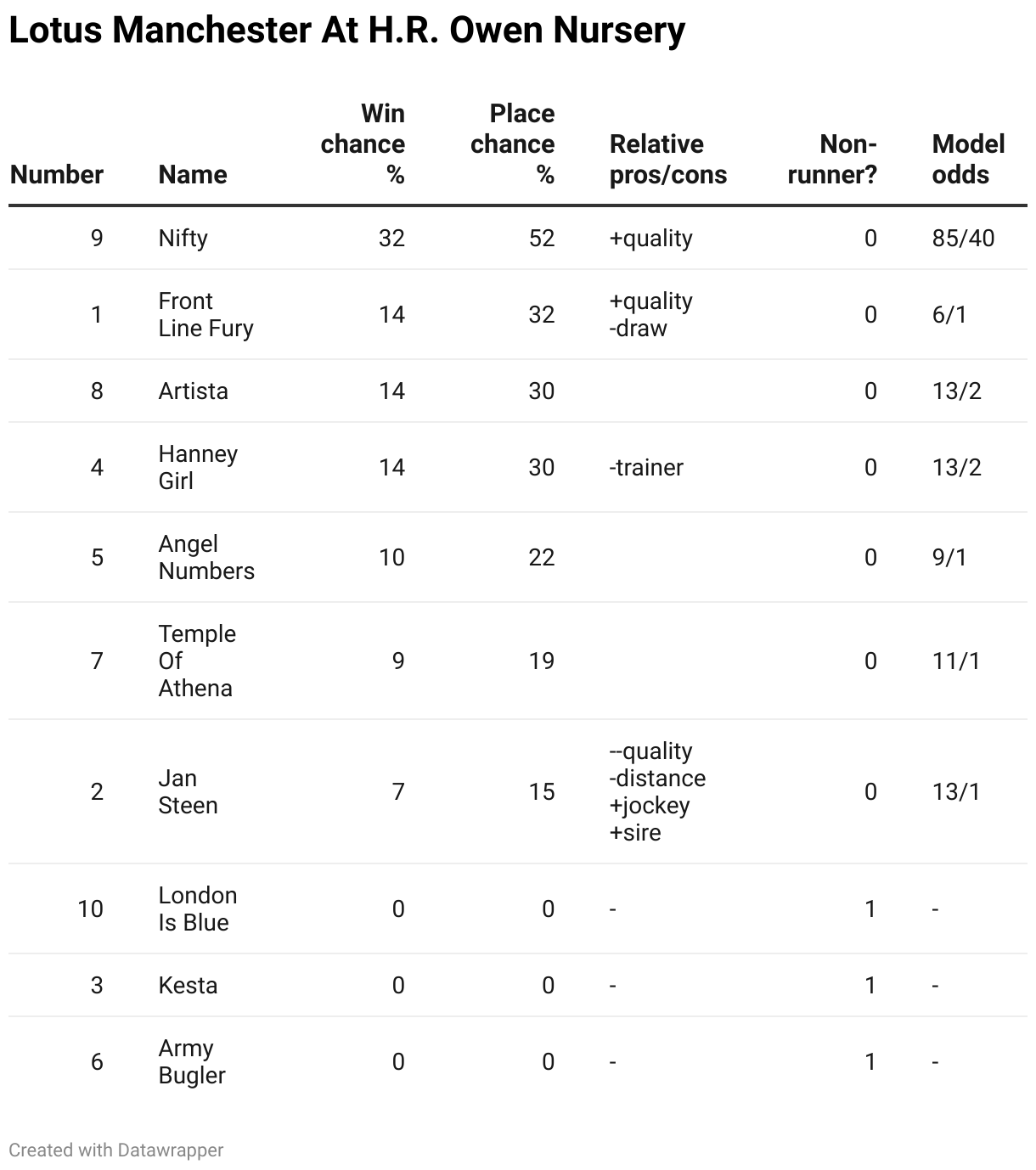Click the chart title Lotus Manchester Nursery
1036x1170 pixels.
[x=346, y=31]
